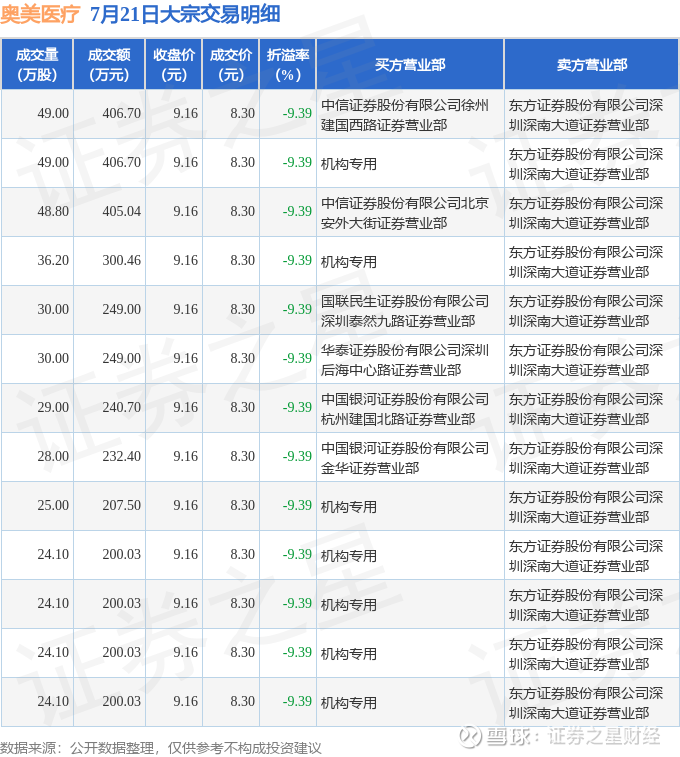The height and width of the screenshot is (757, 680).
Task: Click 9.16 closing price in the 36.20 row
Action: coord(186,260)
